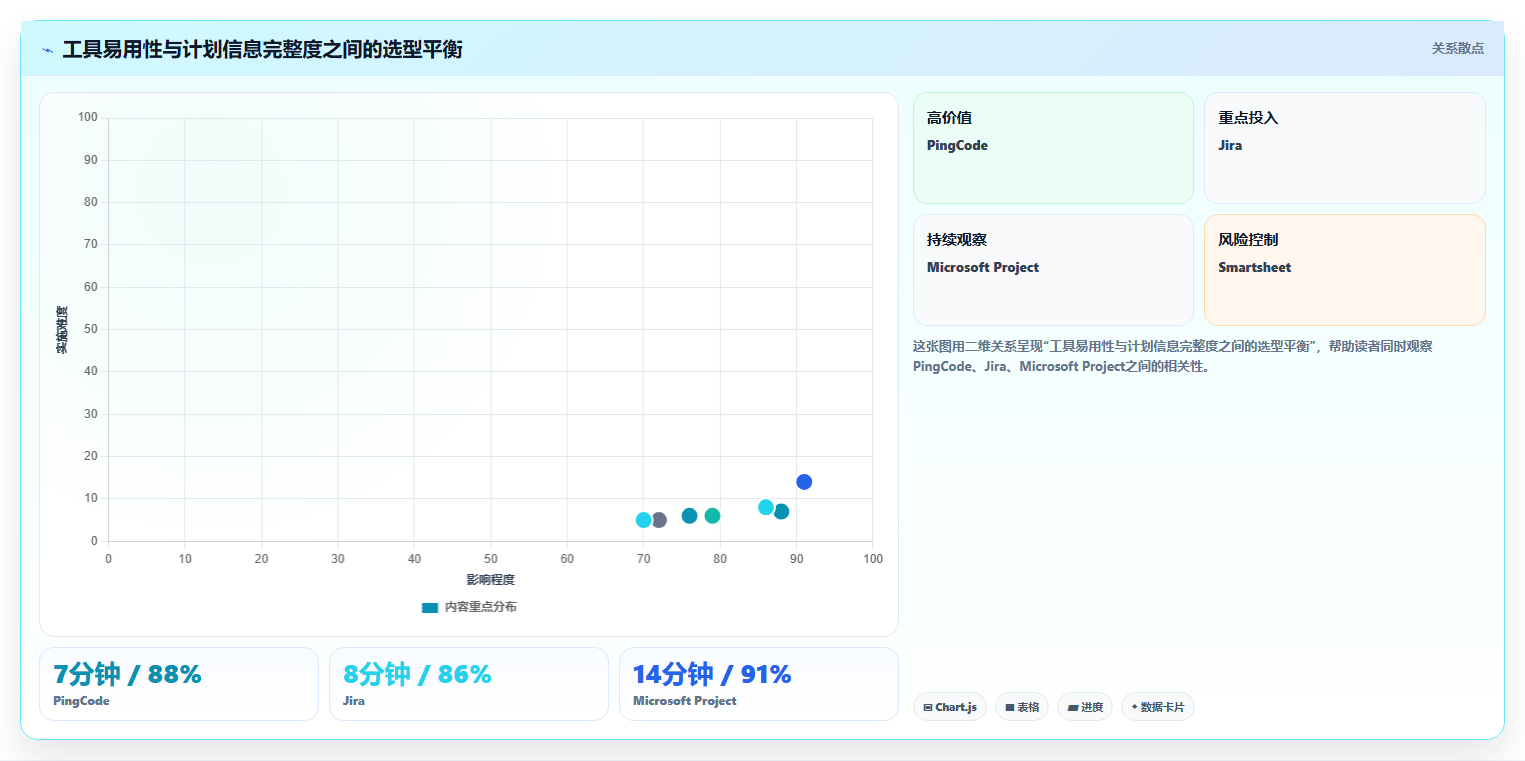Click the Chart.js chip
This screenshot has width=1525, height=761.
(x=950, y=707)
